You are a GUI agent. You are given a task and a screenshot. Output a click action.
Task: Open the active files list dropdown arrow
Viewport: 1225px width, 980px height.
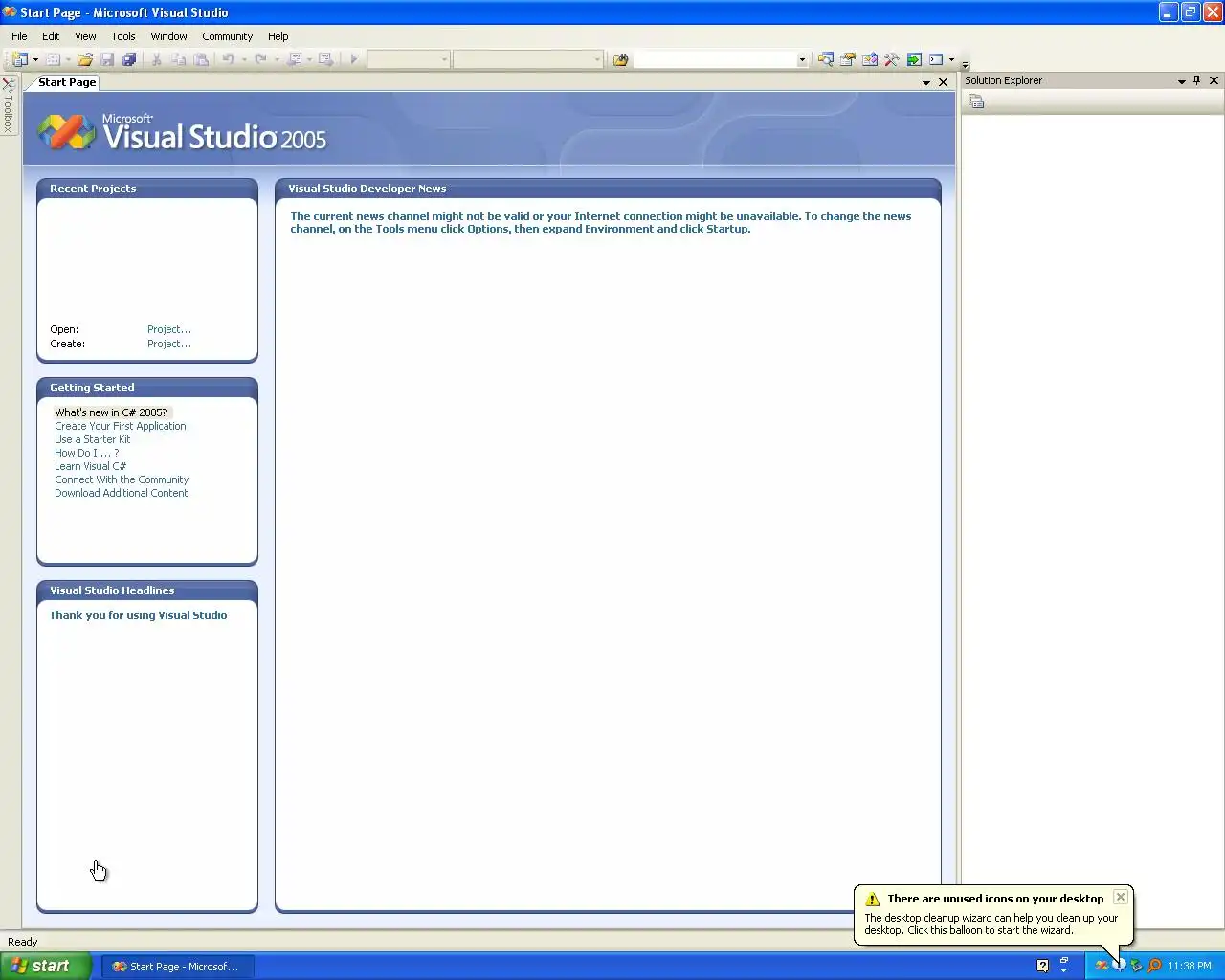point(926,82)
